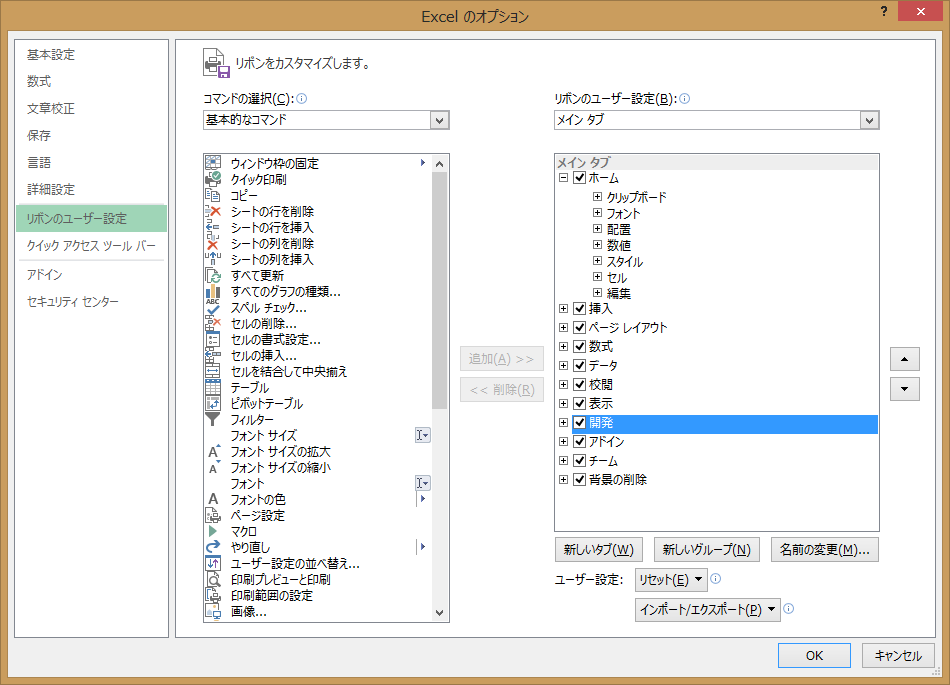Image resolution: width=950 pixels, height=685 pixels.
Task: Click the ウィンドウ枠の固定 command icon
Action: pyautogui.click(x=213, y=163)
